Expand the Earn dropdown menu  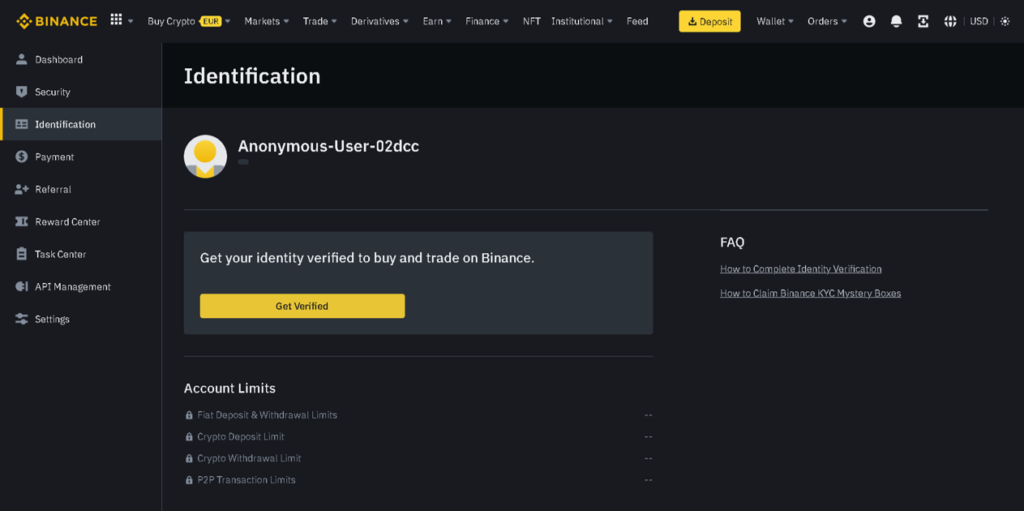point(437,21)
